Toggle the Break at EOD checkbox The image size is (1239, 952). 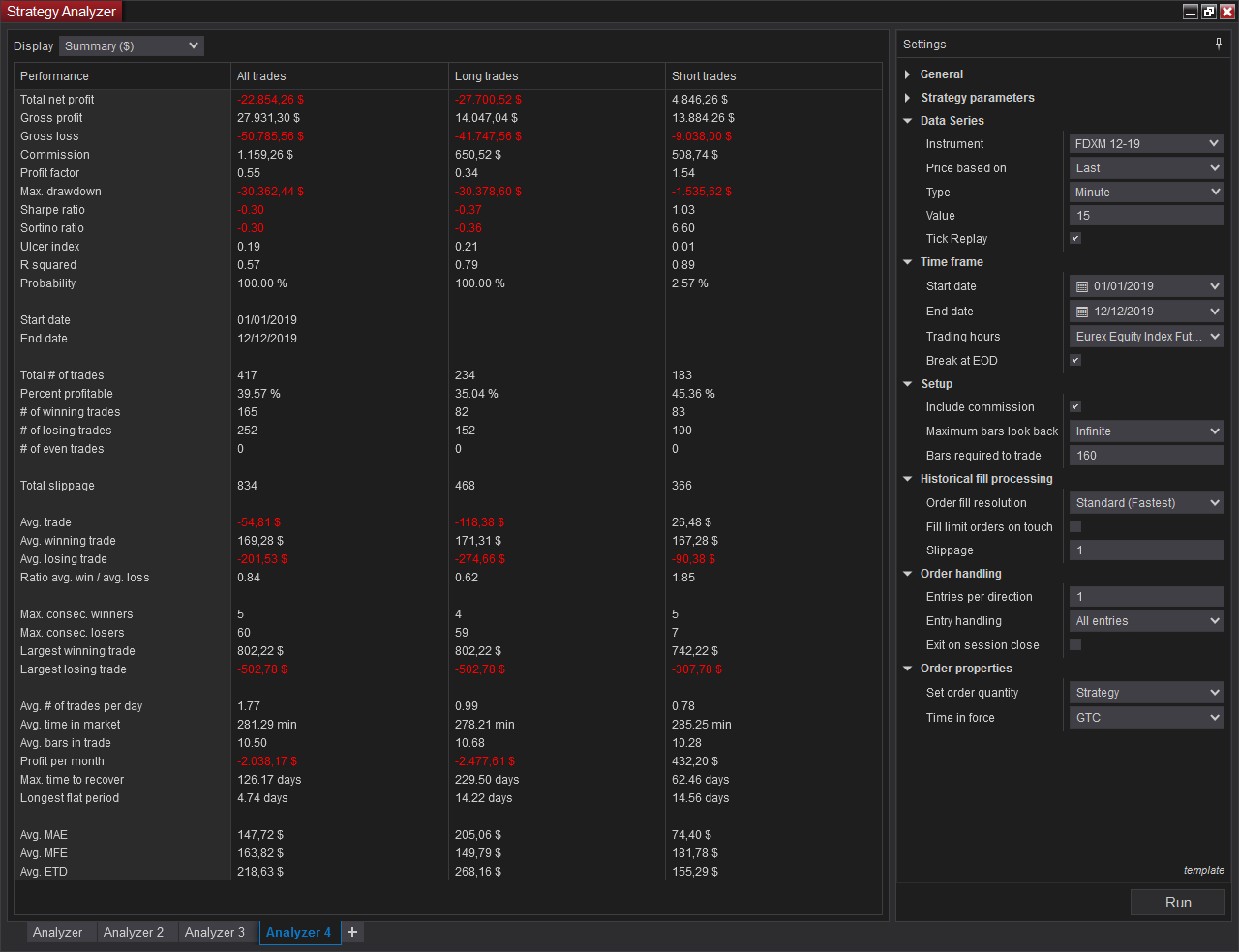(1075, 360)
